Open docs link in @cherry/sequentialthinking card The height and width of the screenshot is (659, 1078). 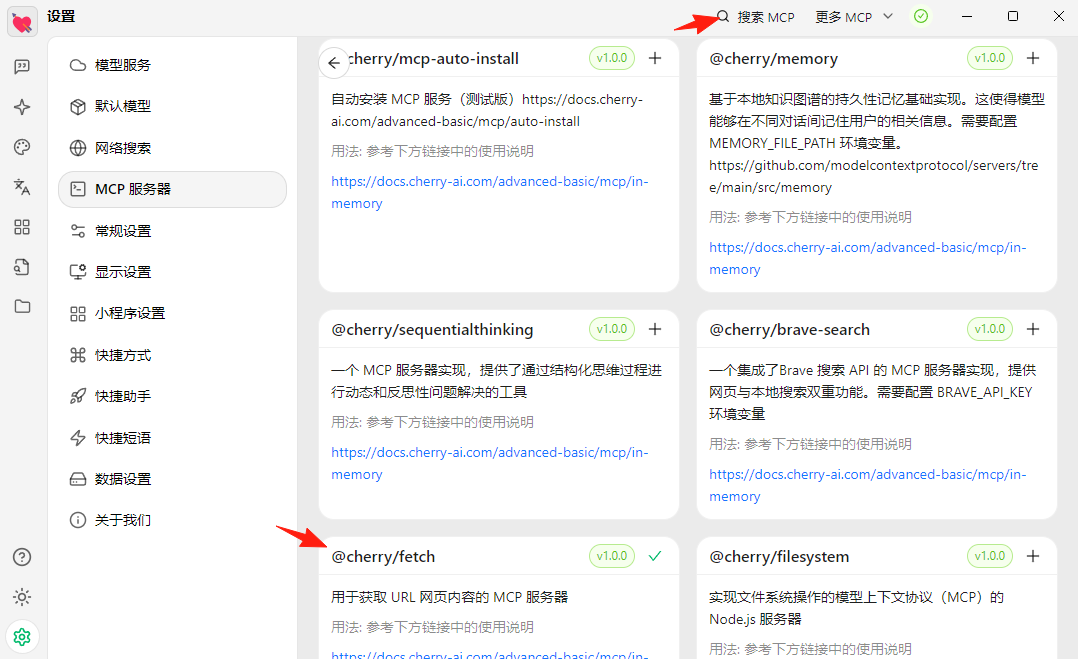[490, 463]
